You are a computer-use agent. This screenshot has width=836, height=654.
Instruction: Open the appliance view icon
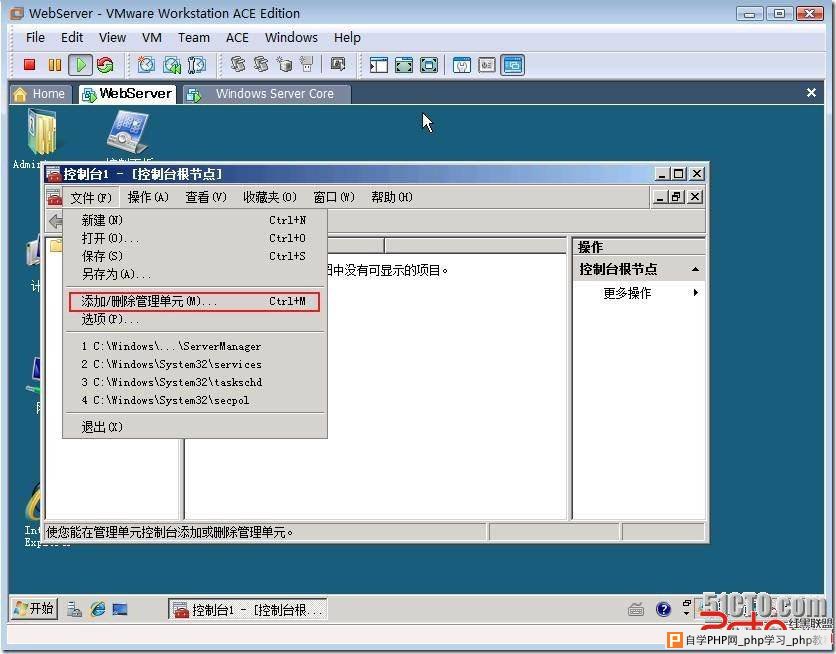(487, 66)
